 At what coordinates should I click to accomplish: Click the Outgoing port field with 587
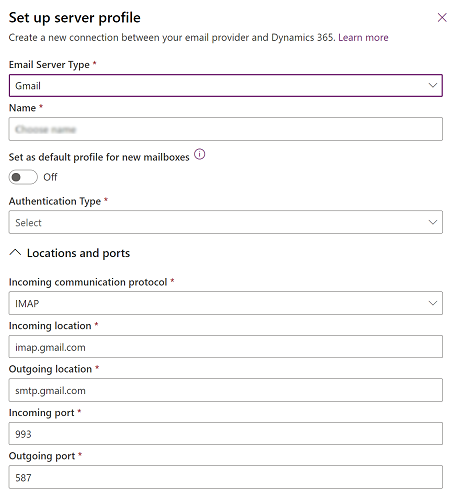pyautogui.click(x=226, y=477)
